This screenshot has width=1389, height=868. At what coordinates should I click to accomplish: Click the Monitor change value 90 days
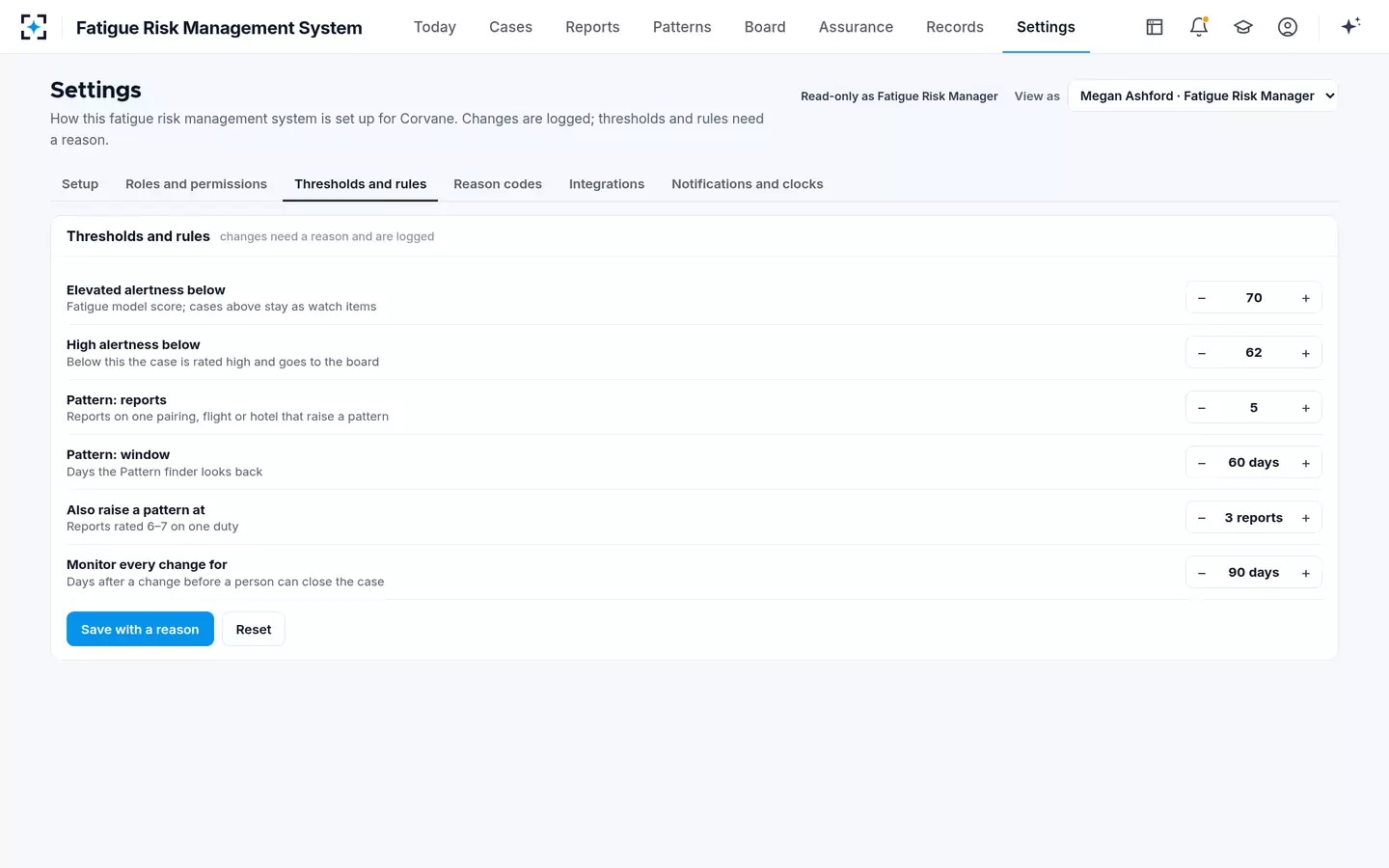[x=1254, y=573]
